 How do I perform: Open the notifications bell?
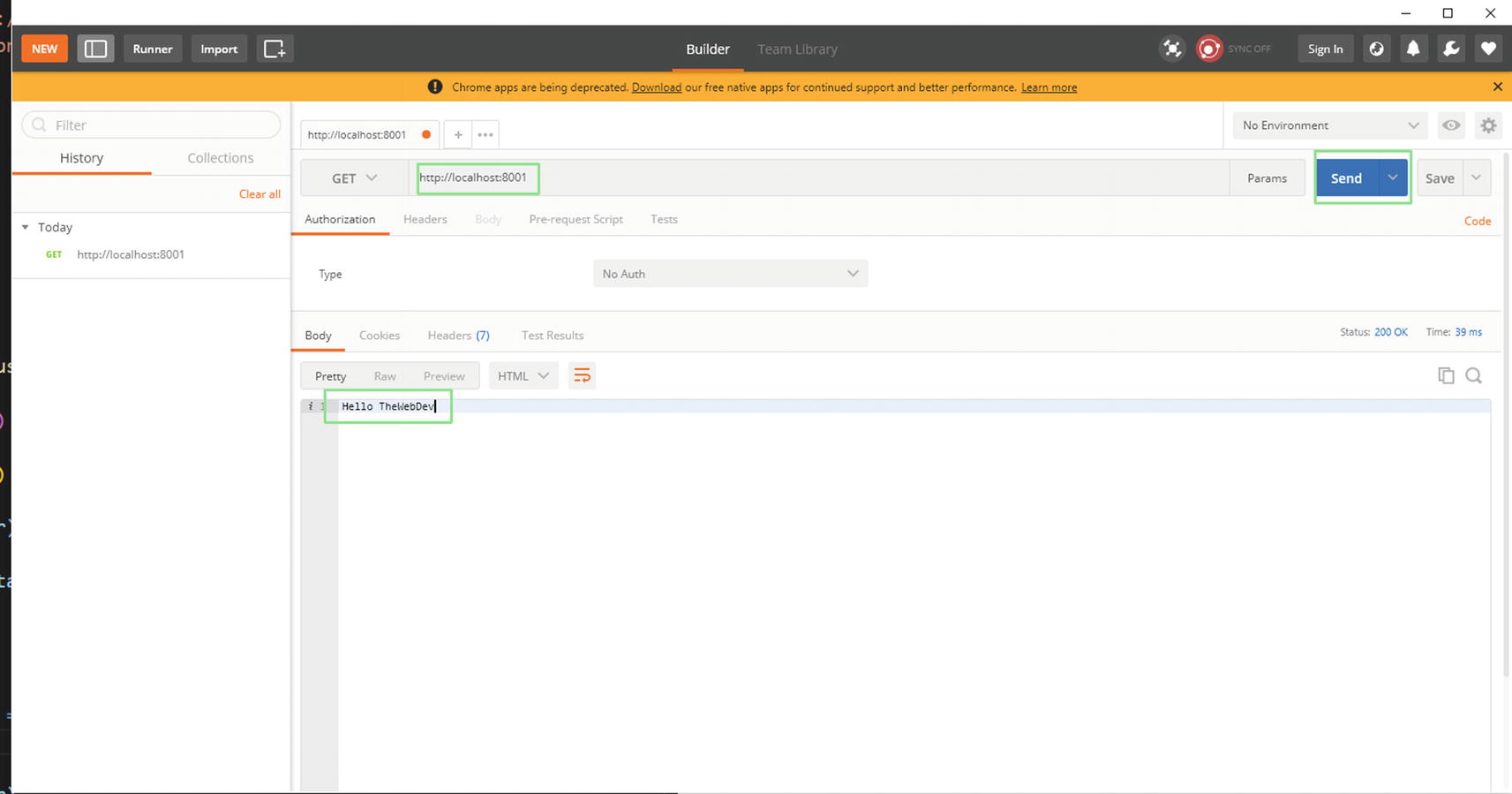click(1413, 49)
